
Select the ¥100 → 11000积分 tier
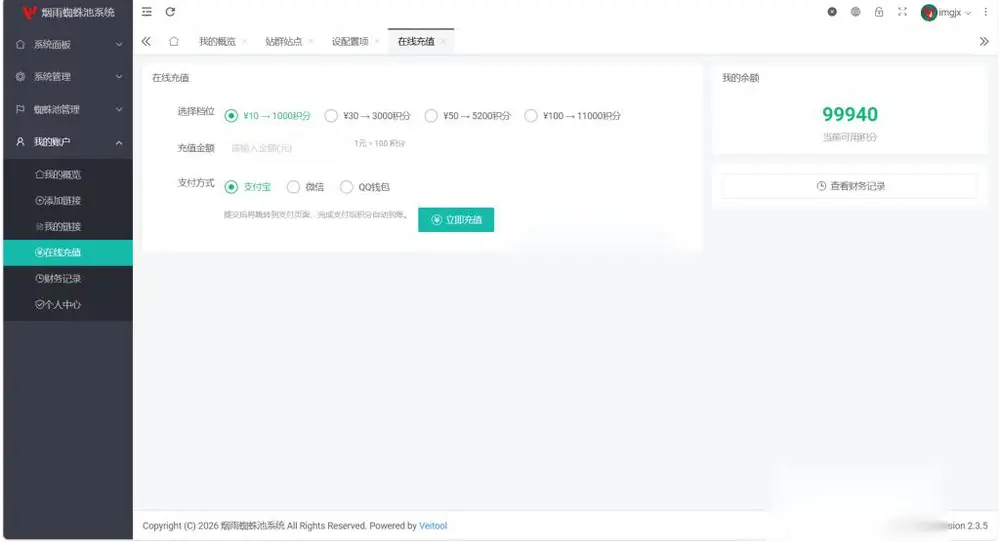click(x=572, y=115)
